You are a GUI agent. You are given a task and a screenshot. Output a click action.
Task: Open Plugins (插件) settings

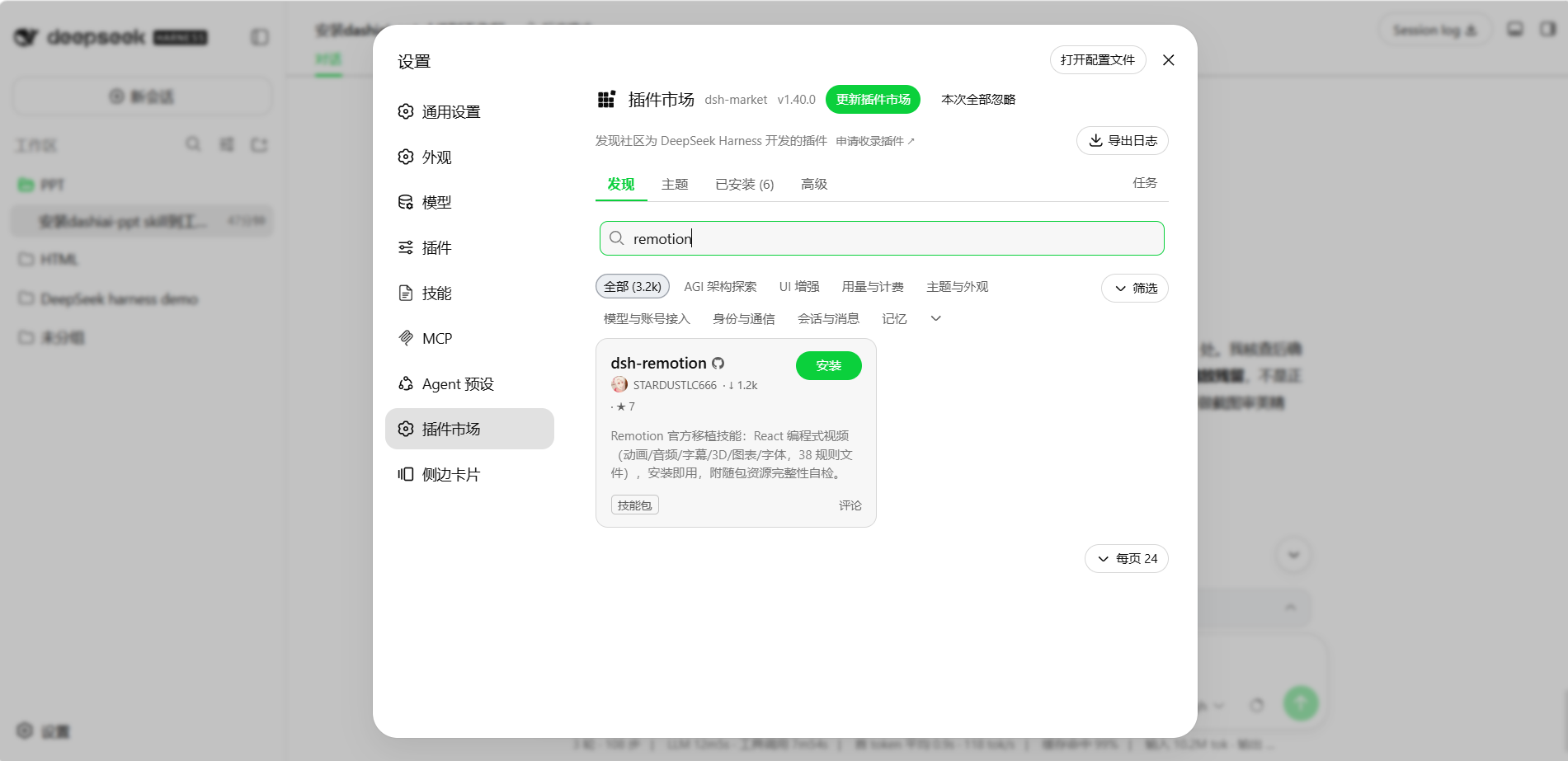469,247
